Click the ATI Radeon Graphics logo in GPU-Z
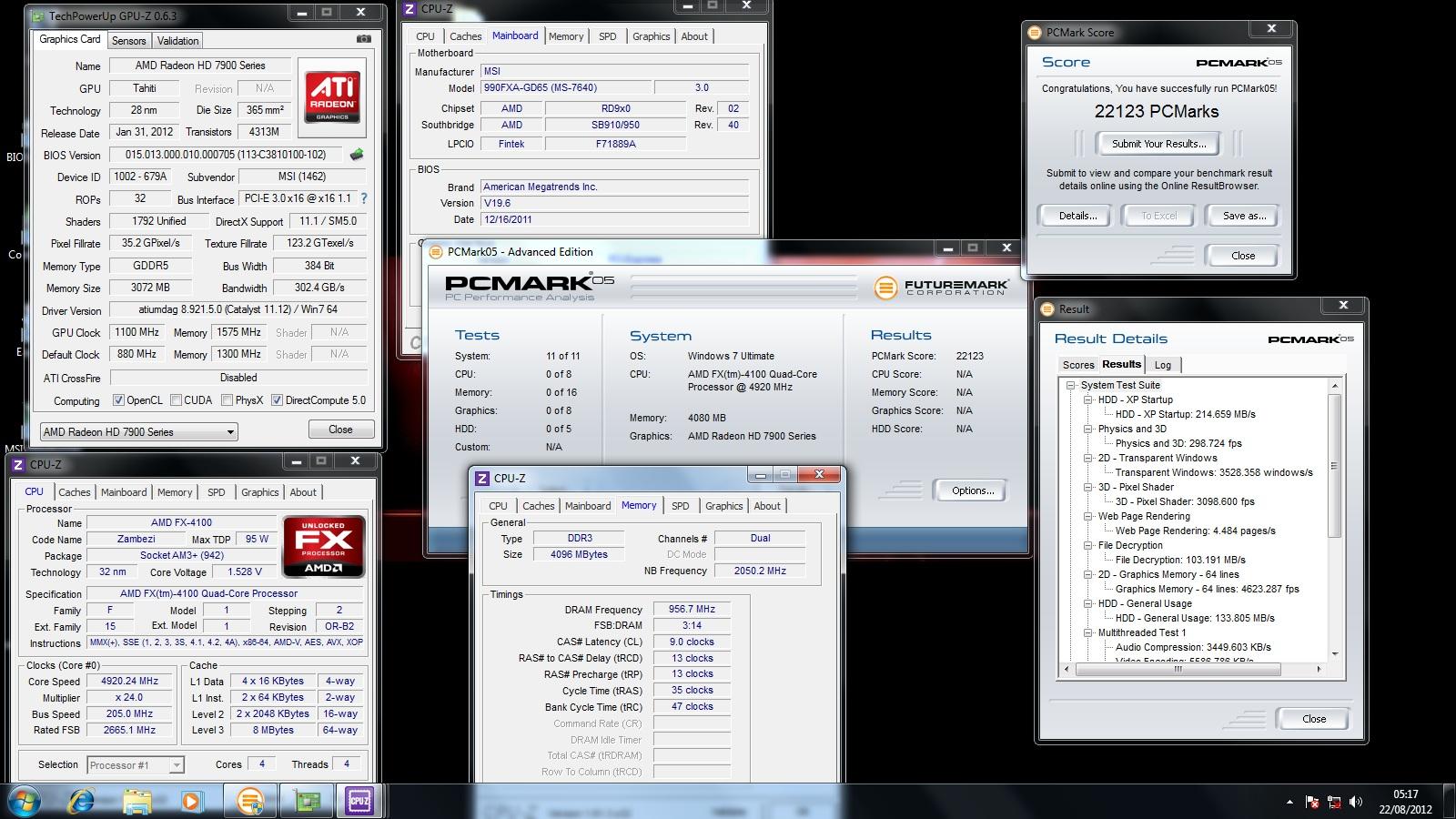 pos(332,97)
